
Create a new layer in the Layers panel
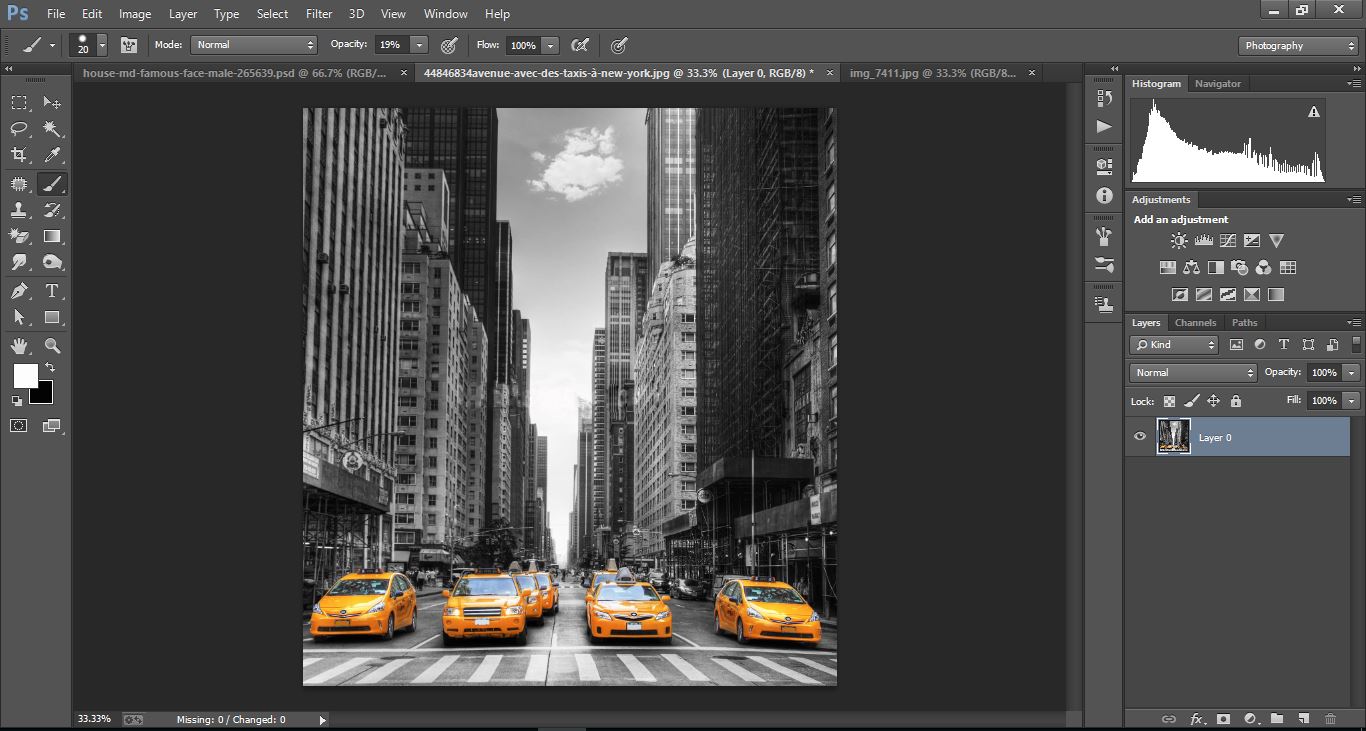pyautogui.click(x=1303, y=719)
